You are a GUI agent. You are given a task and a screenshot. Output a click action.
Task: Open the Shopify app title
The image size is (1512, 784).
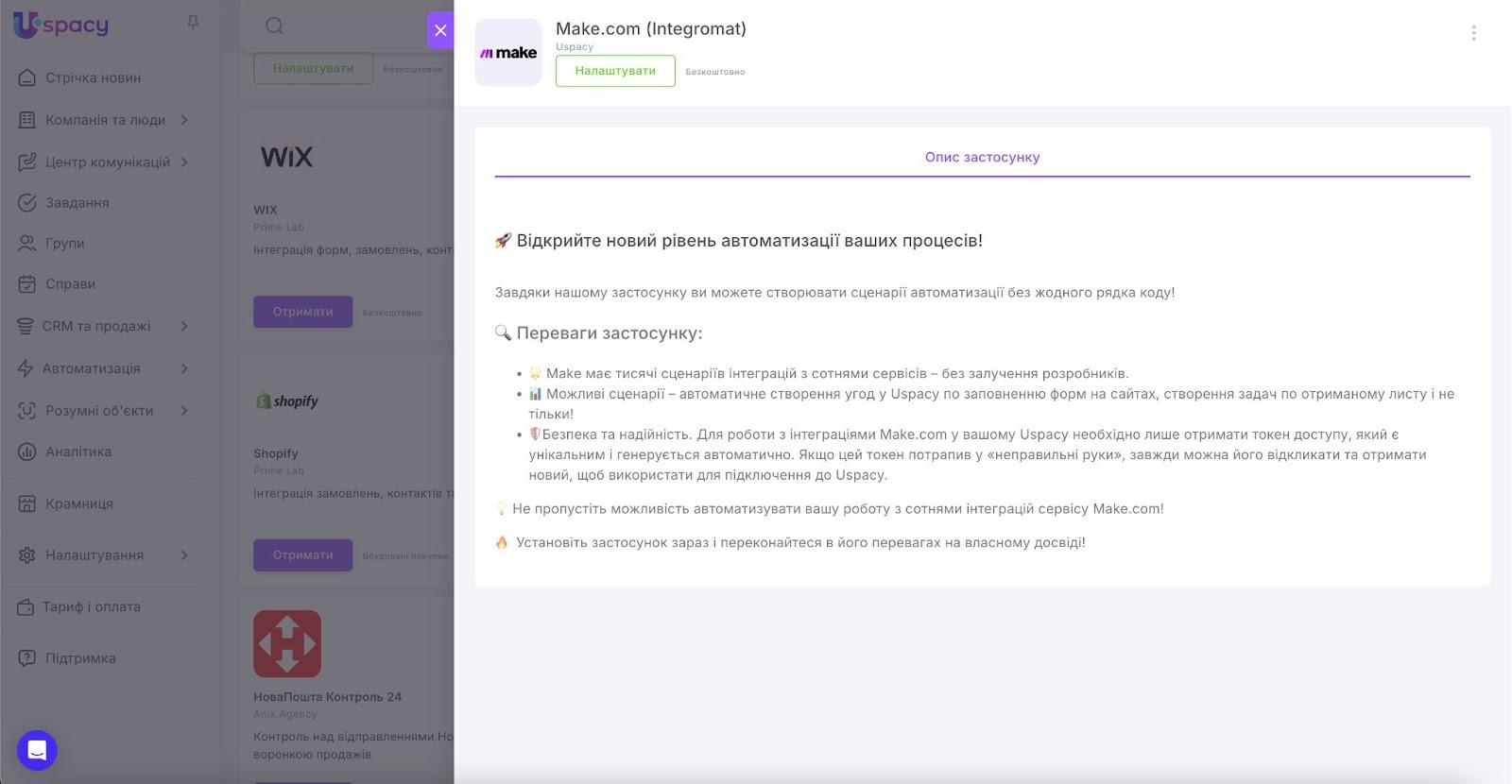coord(276,453)
